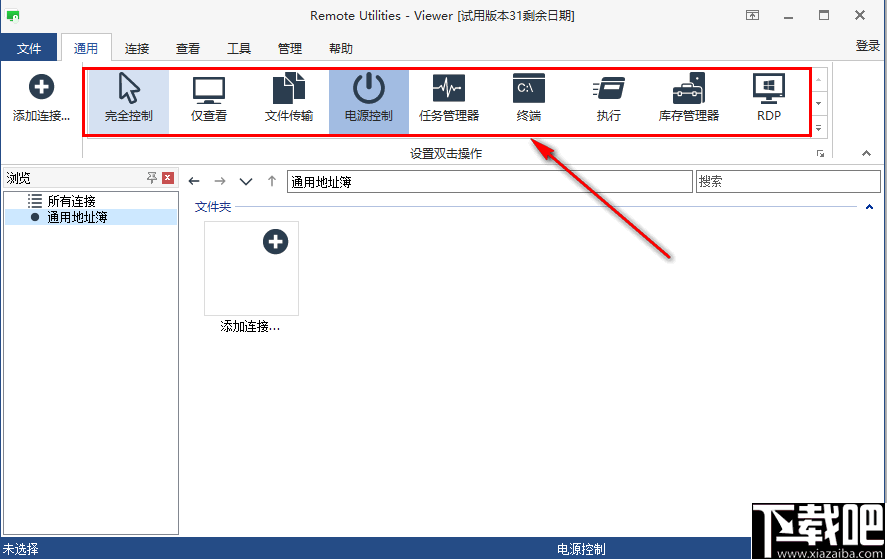Go back with left arrow navigation
Screen dimensions: 887x559
pos(194,181)
